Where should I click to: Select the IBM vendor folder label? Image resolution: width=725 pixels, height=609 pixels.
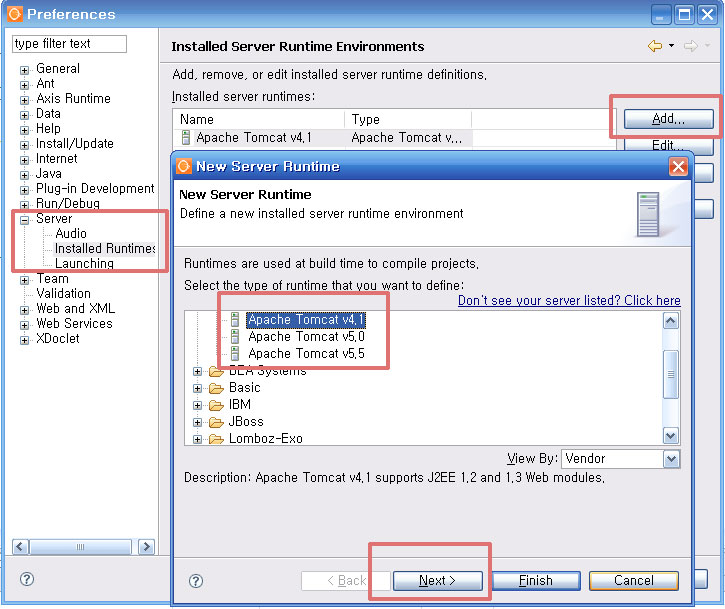[240, 405]
